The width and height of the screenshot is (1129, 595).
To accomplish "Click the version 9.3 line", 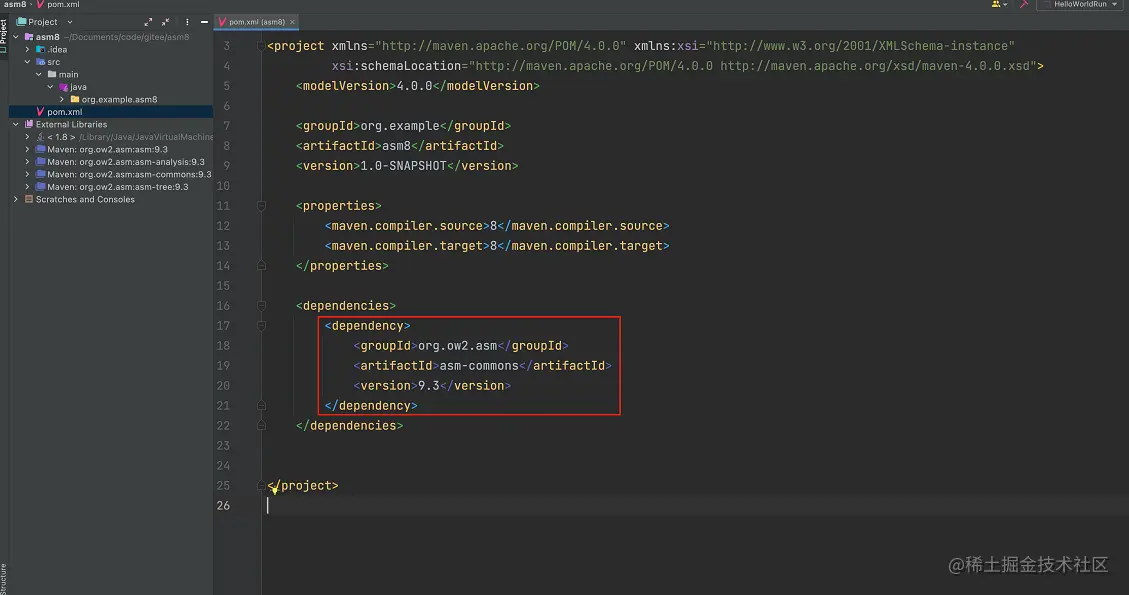I will click(x=432, y=386).
